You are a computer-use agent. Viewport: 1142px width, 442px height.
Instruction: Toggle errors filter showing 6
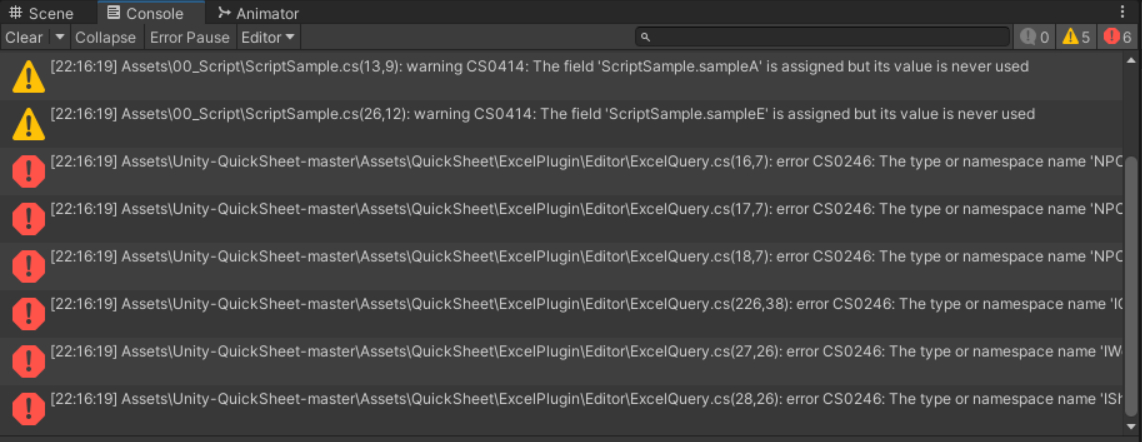point(1117,37)
